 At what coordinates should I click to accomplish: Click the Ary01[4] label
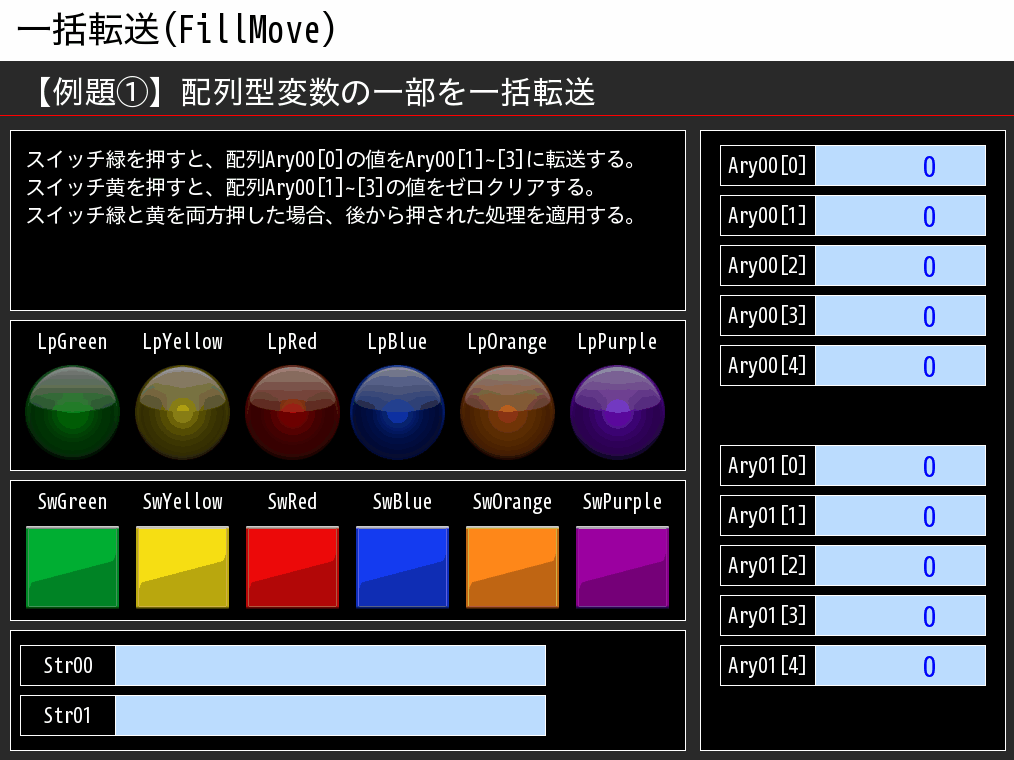tap(768, 666)
